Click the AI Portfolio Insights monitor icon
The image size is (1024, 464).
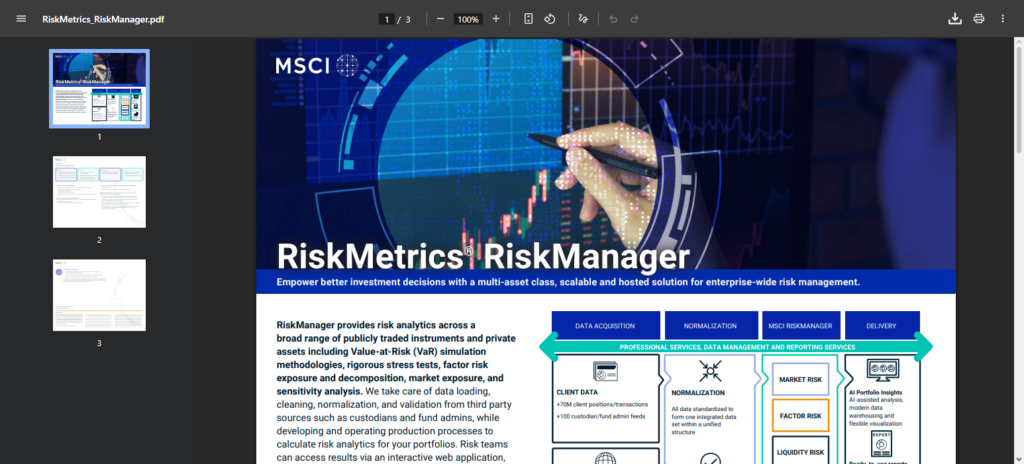click(x=882, y=371)
